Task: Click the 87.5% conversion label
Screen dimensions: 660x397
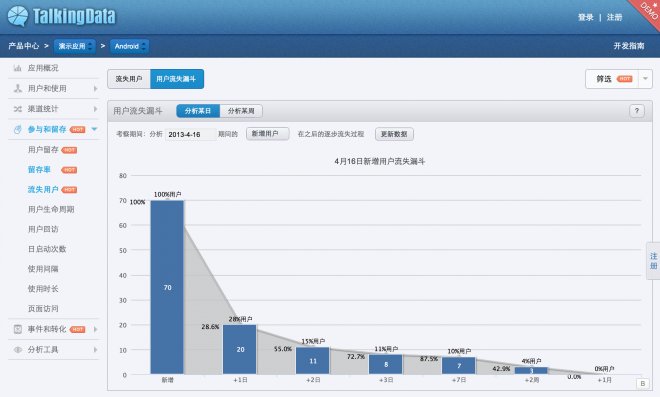Action: 429,359
